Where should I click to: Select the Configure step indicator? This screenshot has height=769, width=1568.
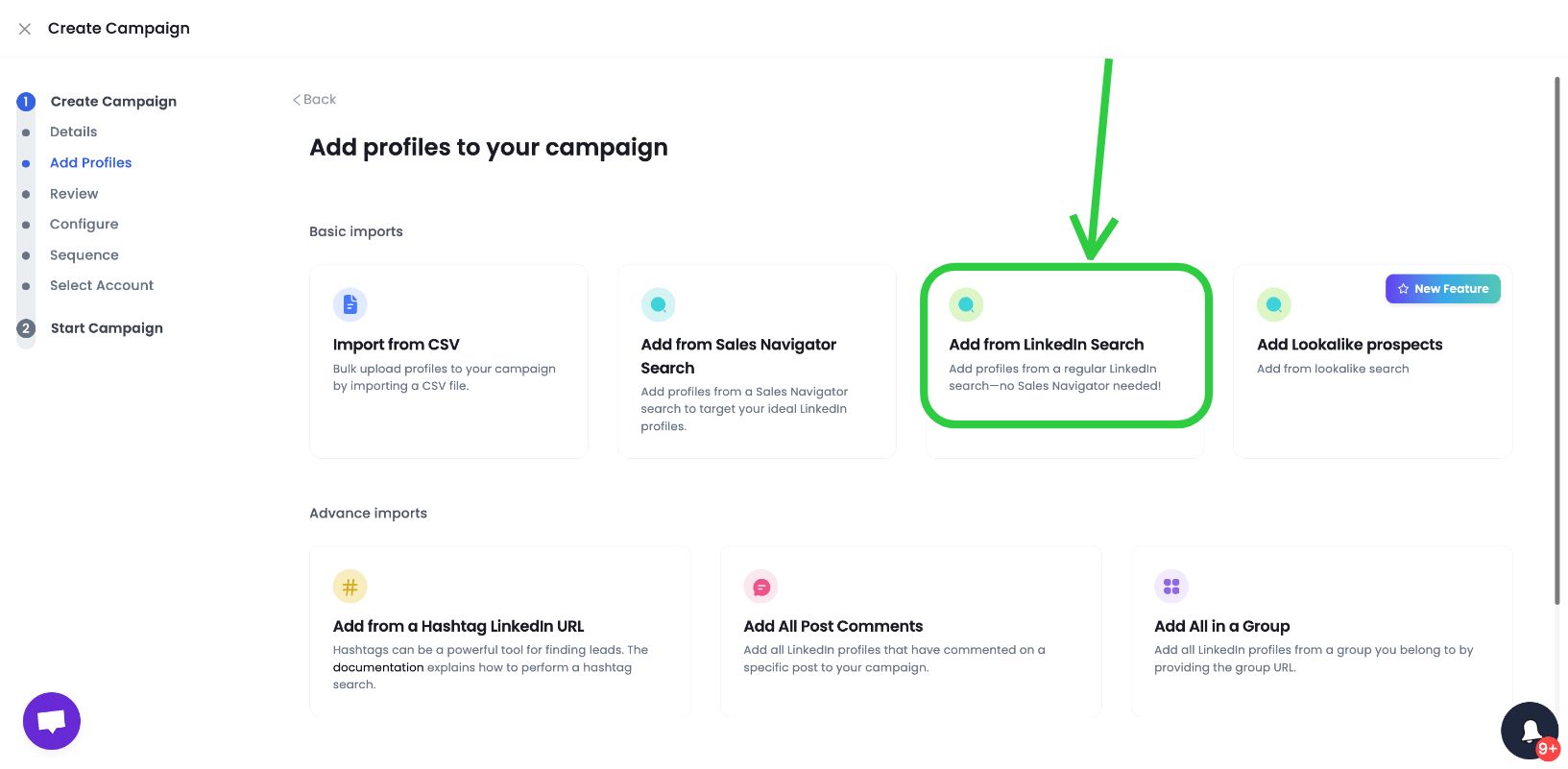[84, 224]
